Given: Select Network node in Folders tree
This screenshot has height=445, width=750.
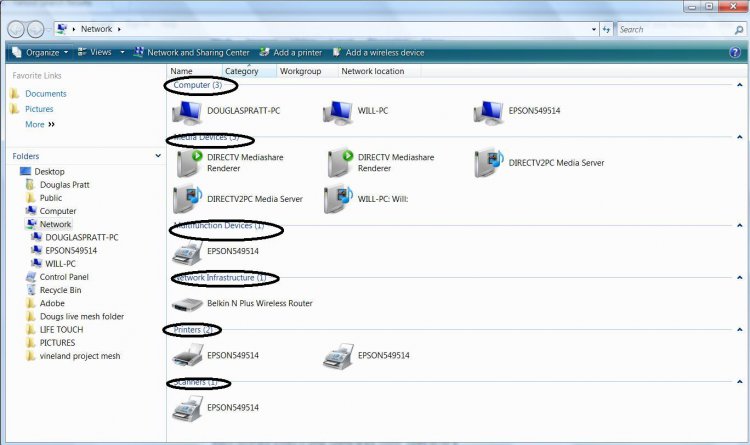Looking at the screenshot, I should tap(55, 224).
